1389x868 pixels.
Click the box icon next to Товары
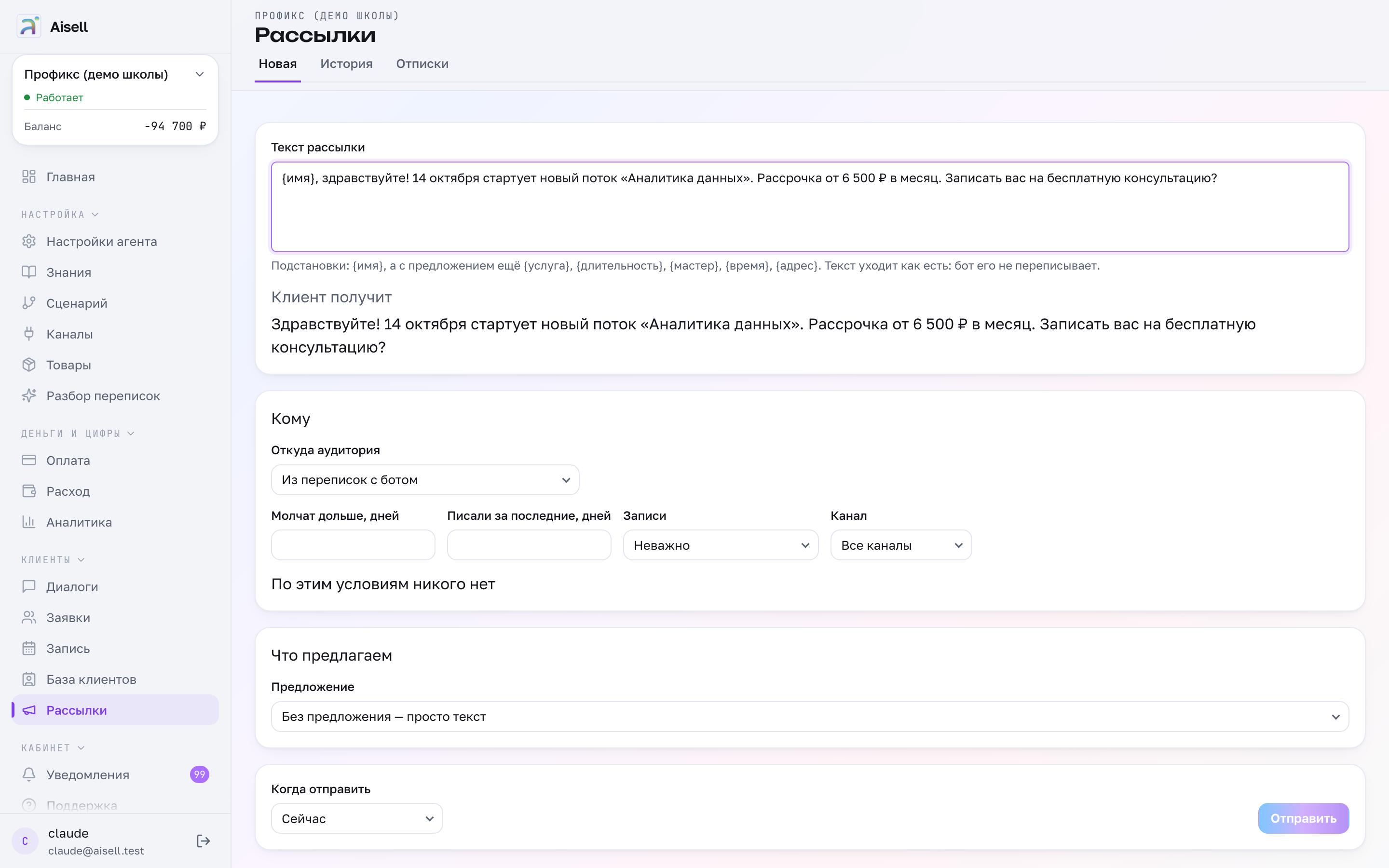[29, 365]
